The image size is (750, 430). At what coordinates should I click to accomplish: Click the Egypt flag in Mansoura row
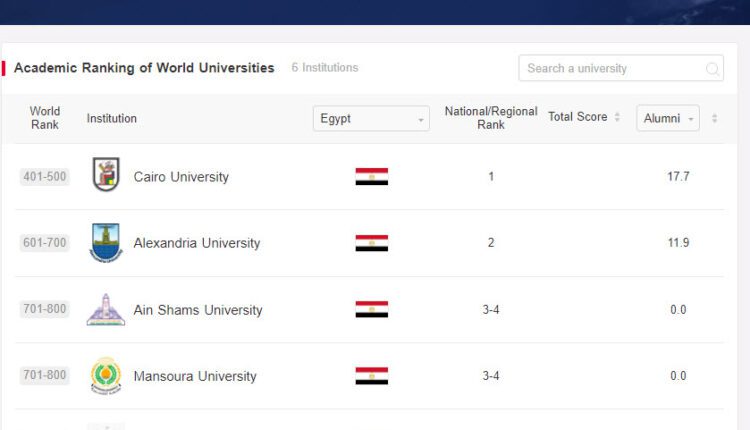pyautogui.click(x=371, y=376)
